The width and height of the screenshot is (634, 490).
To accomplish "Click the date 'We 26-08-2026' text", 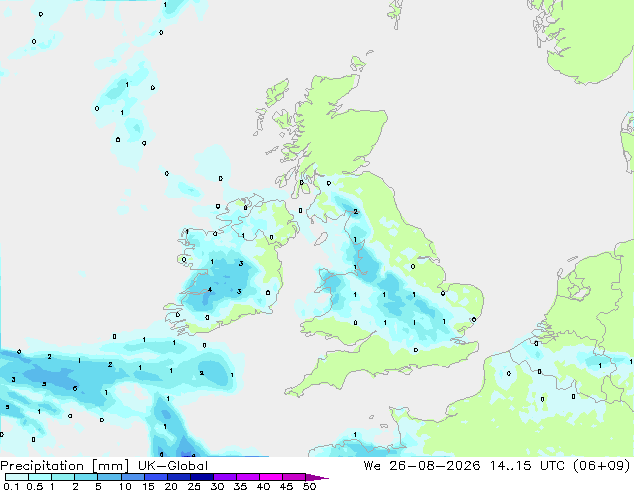I will [422, 466].
